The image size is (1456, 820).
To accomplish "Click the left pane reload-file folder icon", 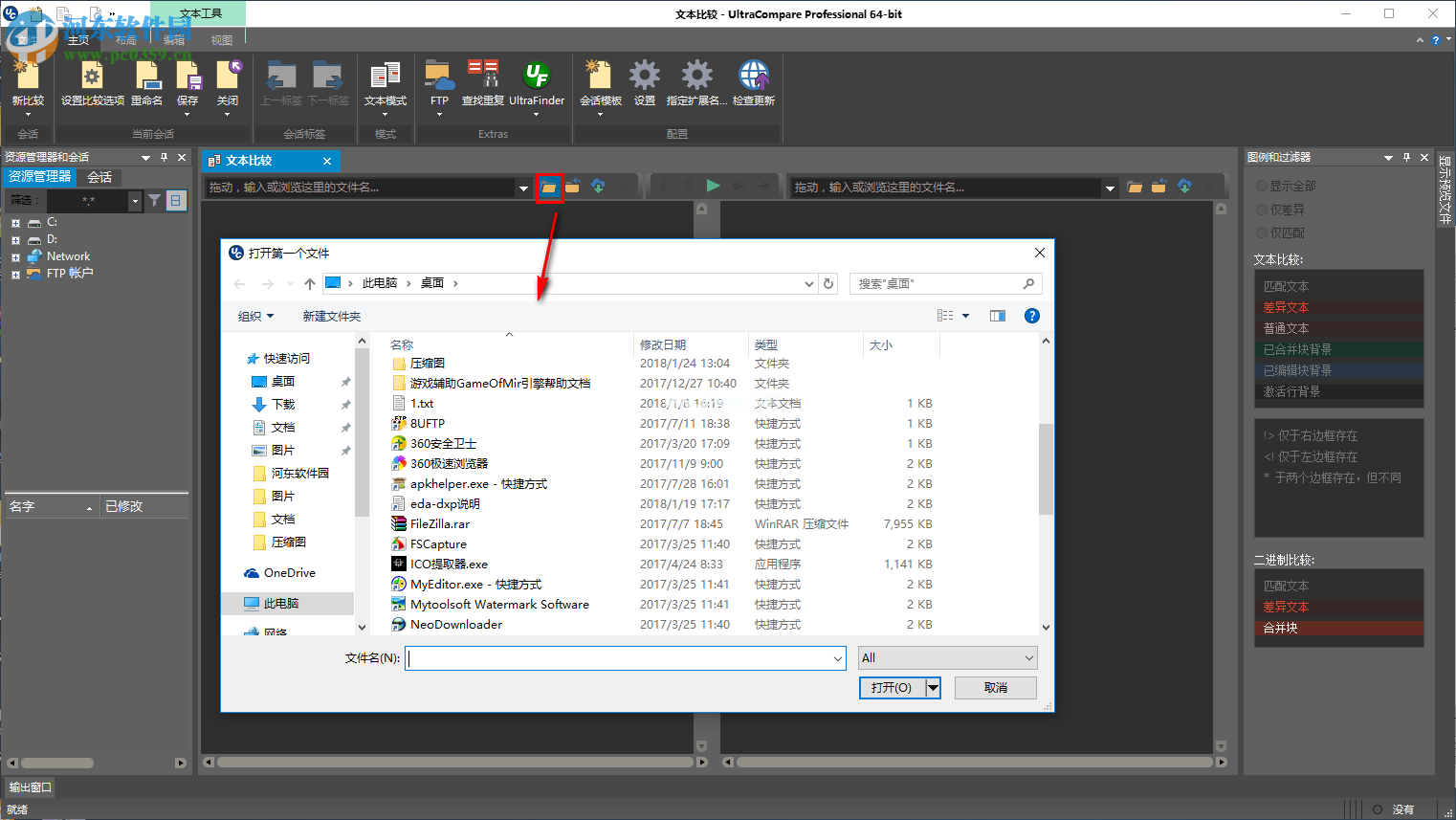I will tap(573, 187).
